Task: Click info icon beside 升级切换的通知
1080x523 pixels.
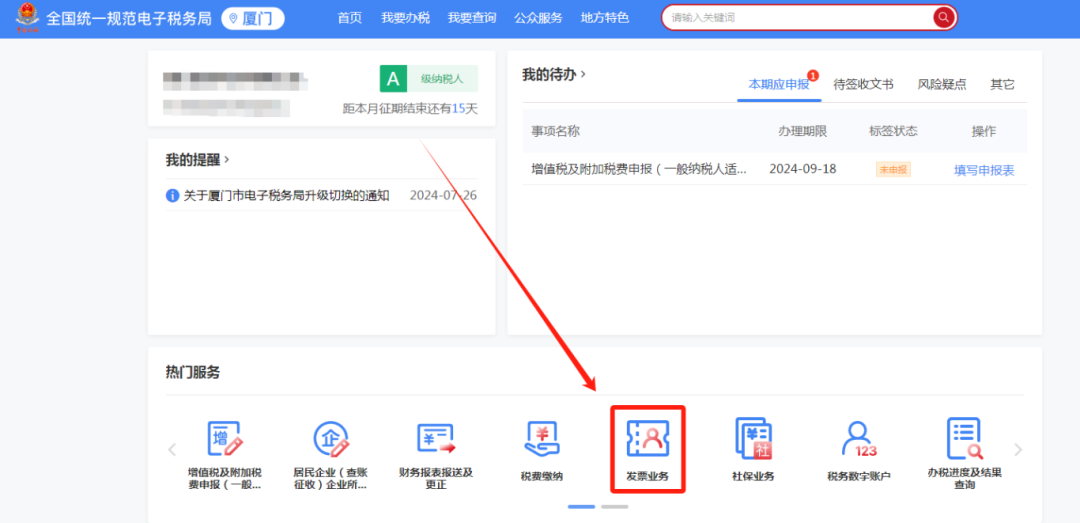Action: pyautogui.click(x=172, y=196)
